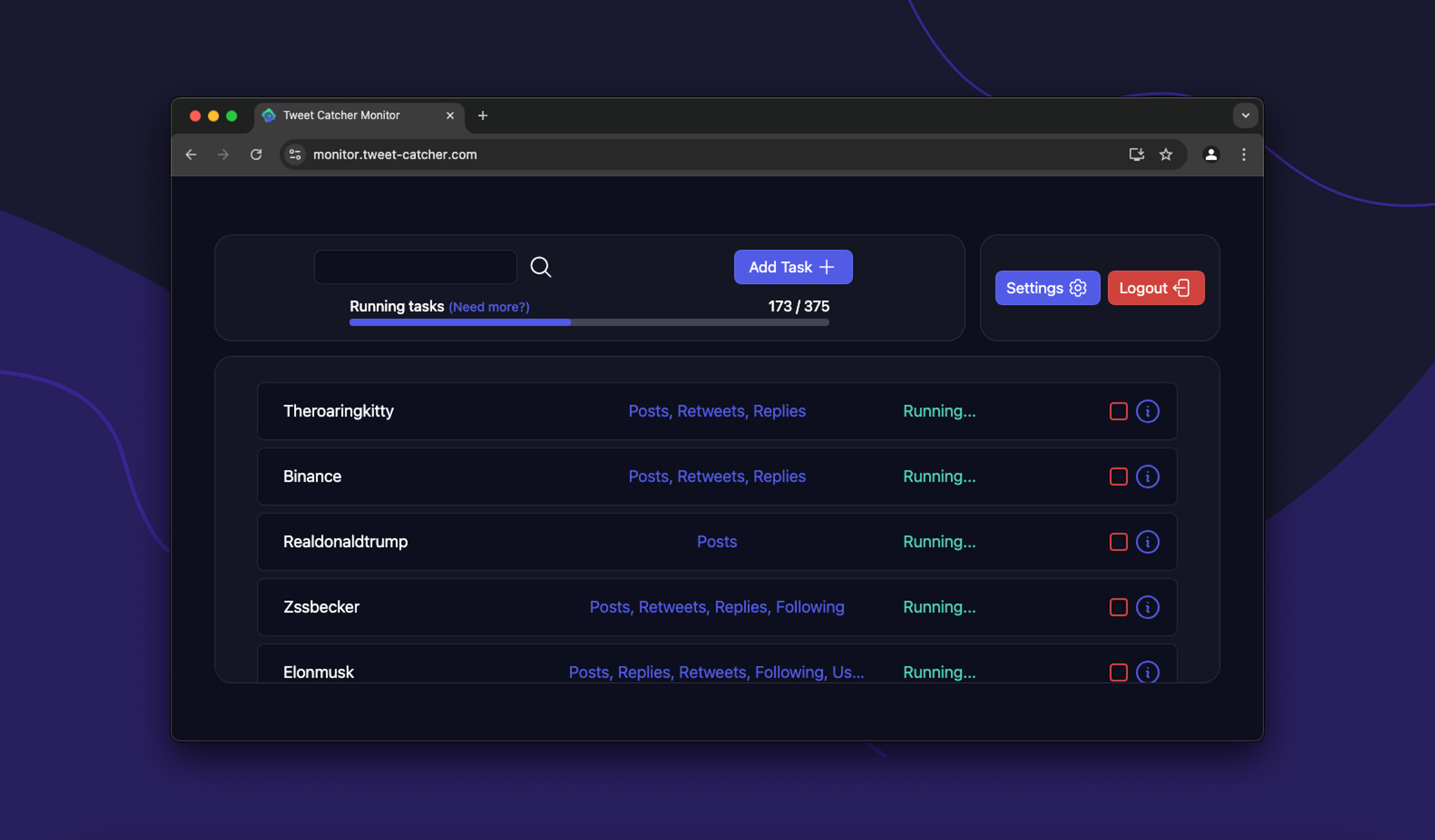Select the Tweet Catcher Monitor tab
This screenshot has height=840, width=1435.
click(359, 116)
